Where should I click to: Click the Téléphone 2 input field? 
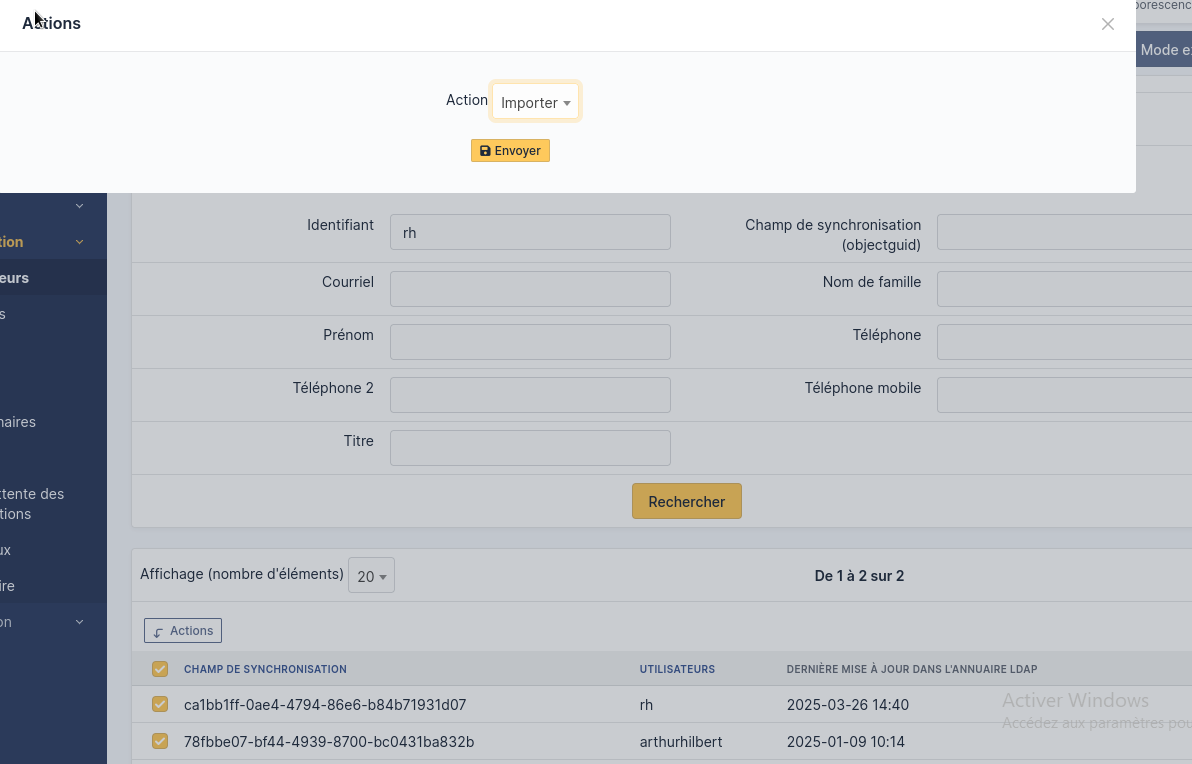(530, 395)
